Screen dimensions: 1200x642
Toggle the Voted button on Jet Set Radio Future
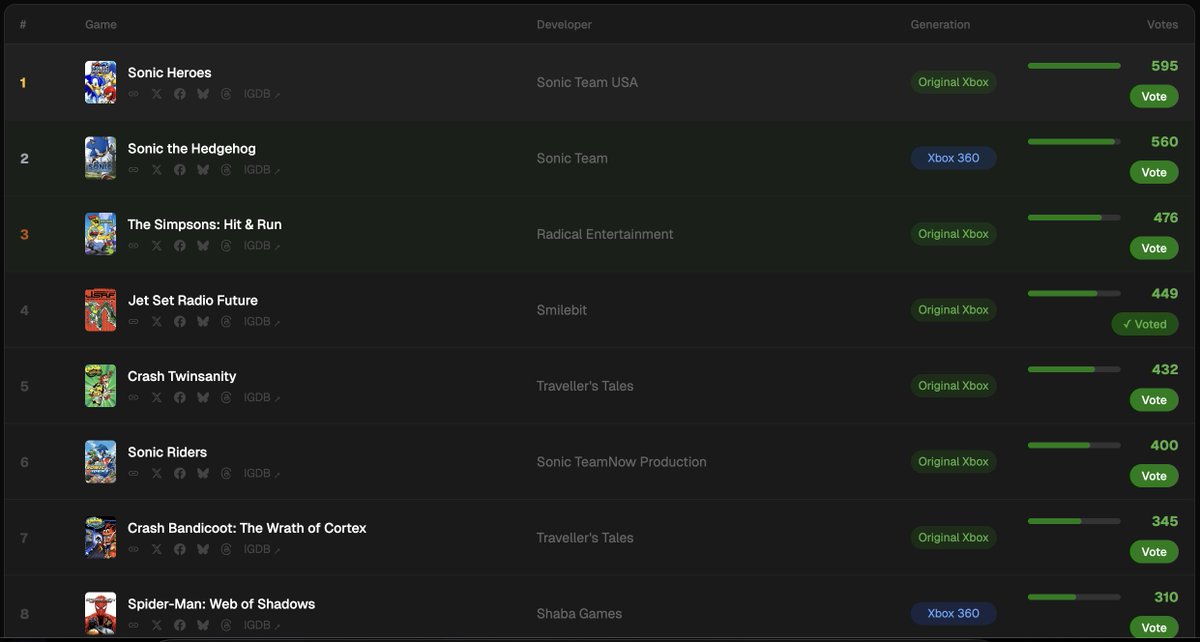pos(1145,325)
